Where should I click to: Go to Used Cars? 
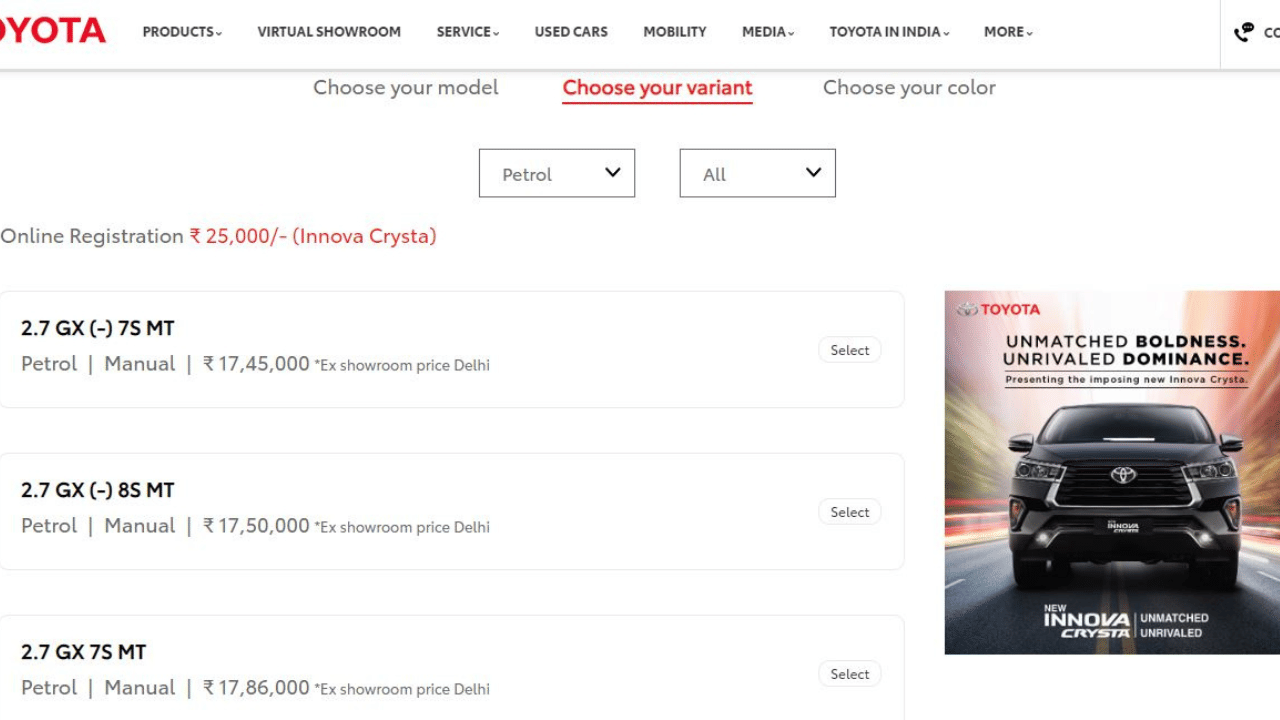[x=571, y=32]
